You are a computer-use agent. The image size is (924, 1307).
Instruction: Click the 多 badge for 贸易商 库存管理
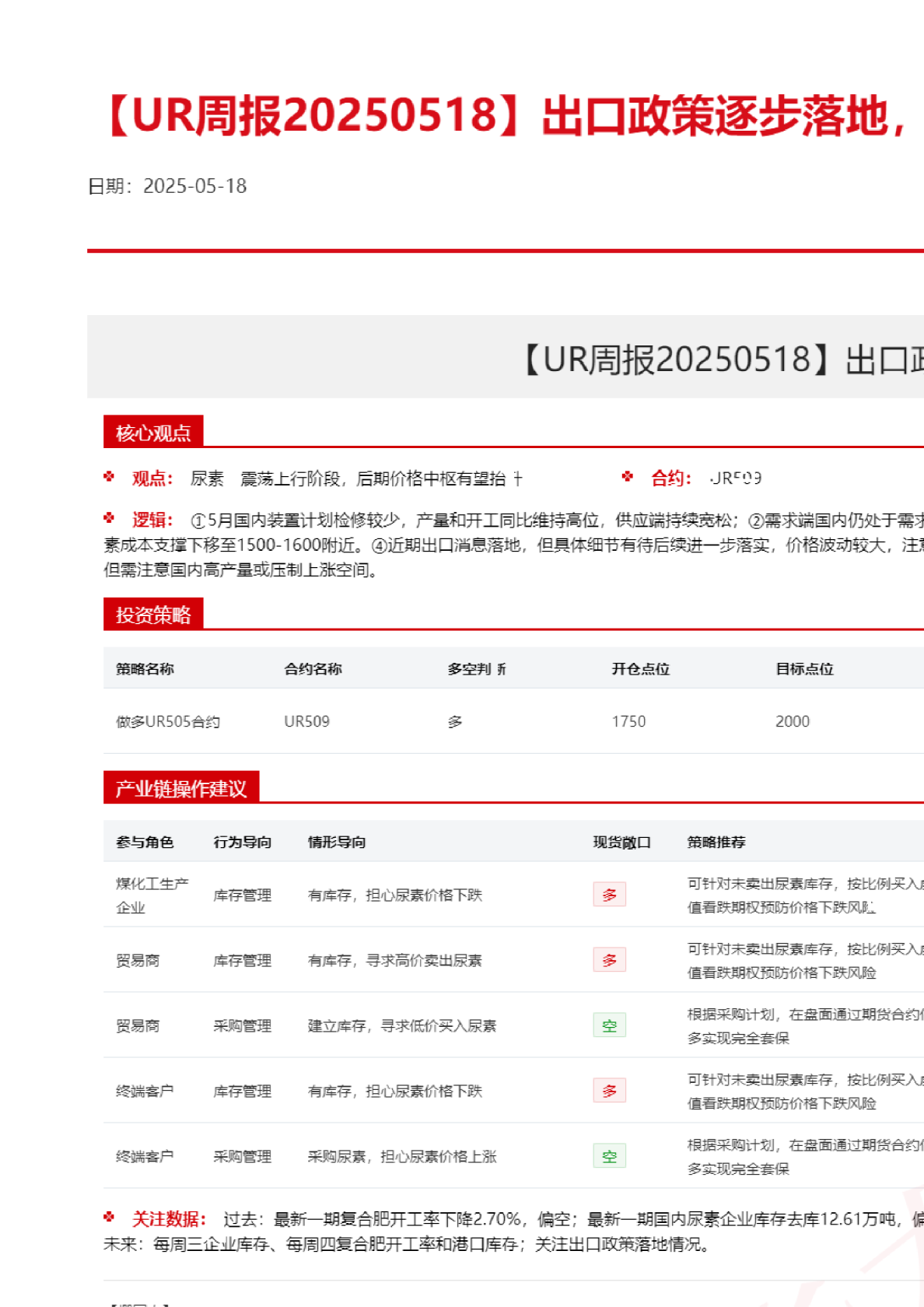point(609,960)
